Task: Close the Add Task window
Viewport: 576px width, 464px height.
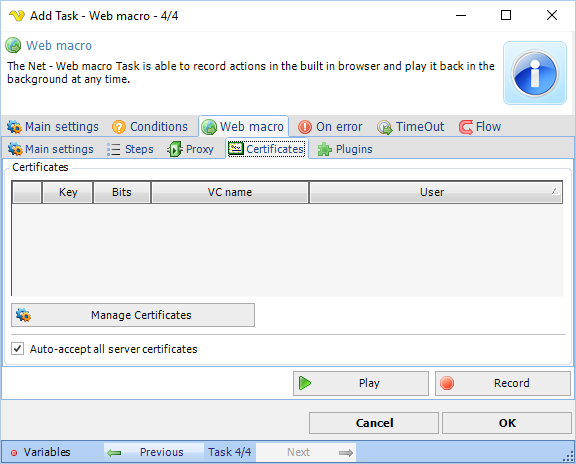Action: [x=552, y=15]
